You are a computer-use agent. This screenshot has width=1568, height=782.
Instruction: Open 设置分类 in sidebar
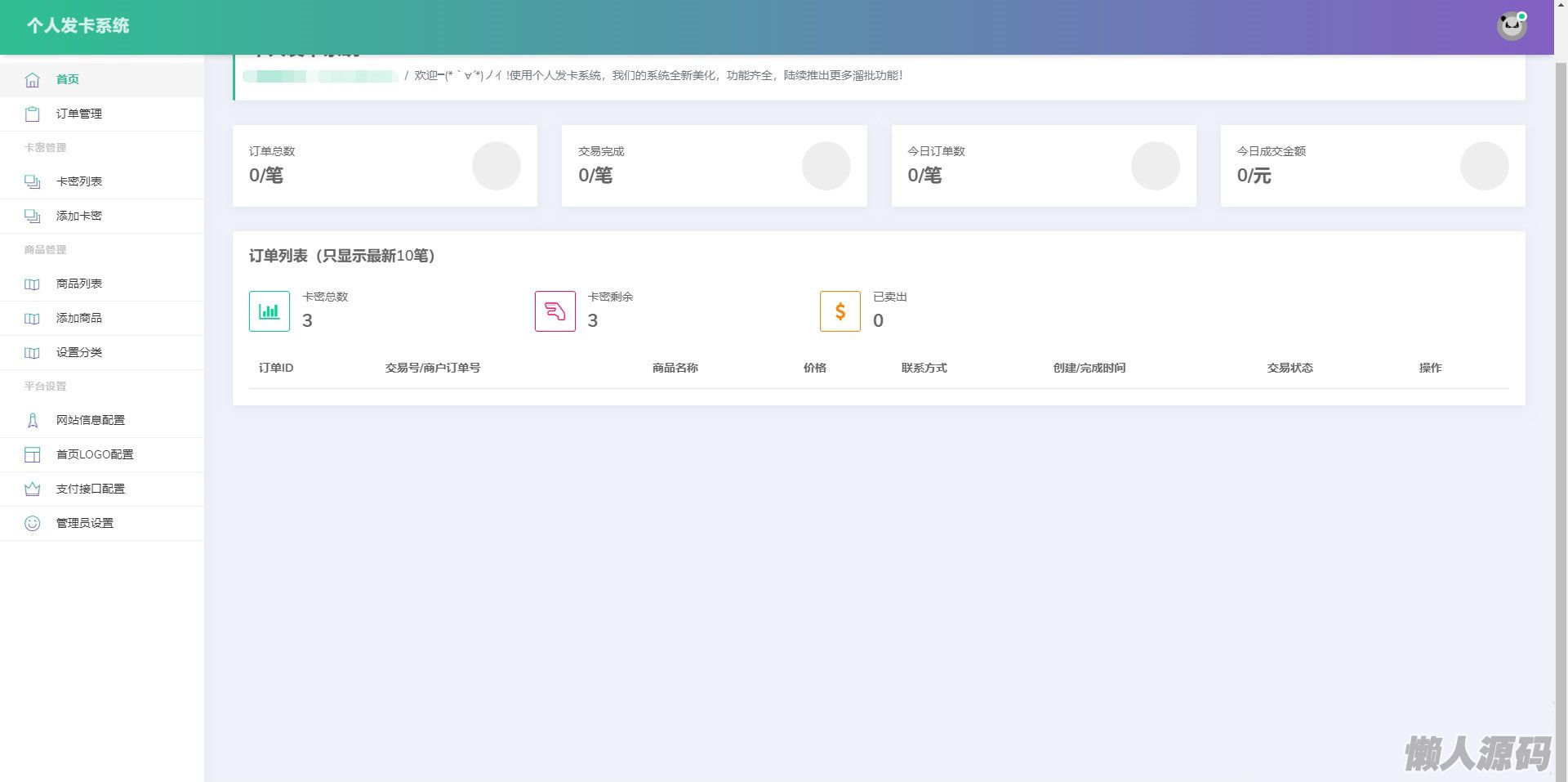point(79,352)
